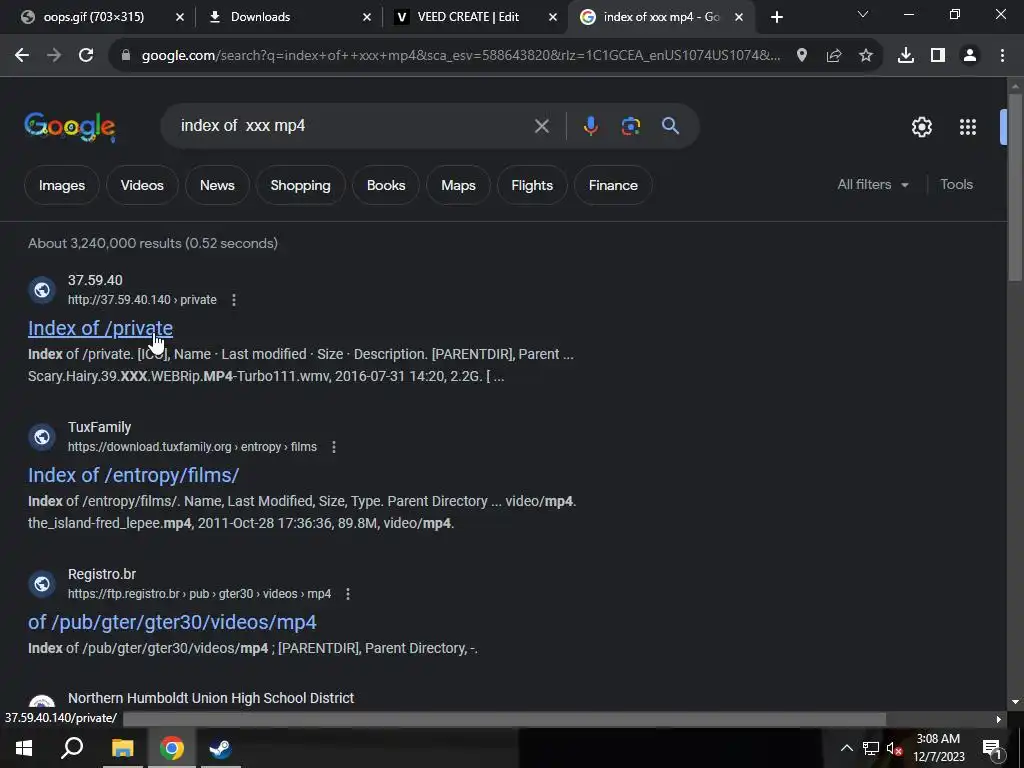Open Chrome downloads tray icon
The height and width of the screenshot is (768, 1024).
906,56
